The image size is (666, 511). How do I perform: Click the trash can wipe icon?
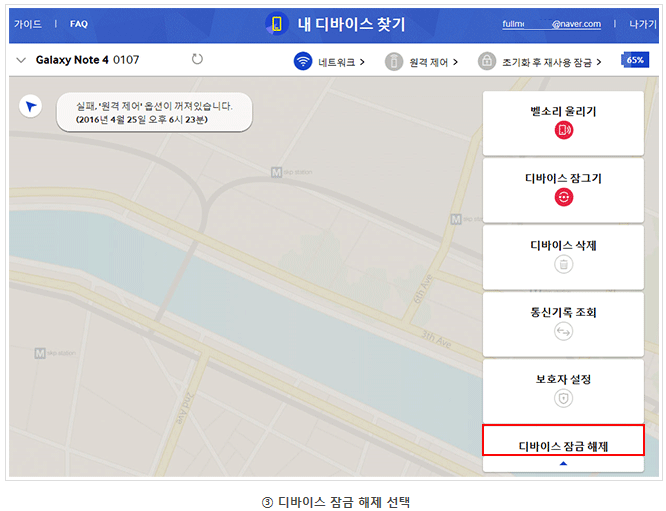[564, 264]
